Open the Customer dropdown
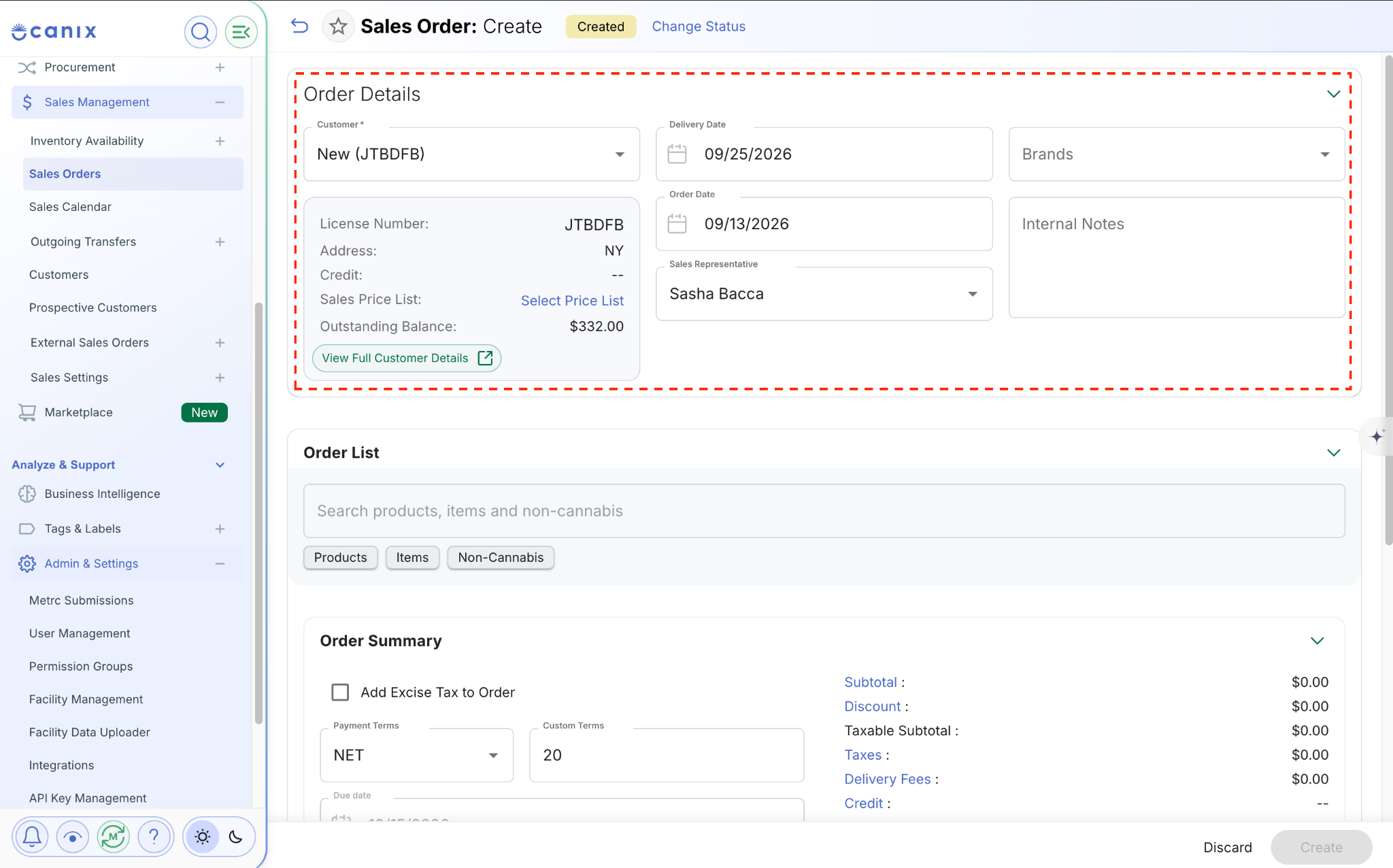 point(471,154)
